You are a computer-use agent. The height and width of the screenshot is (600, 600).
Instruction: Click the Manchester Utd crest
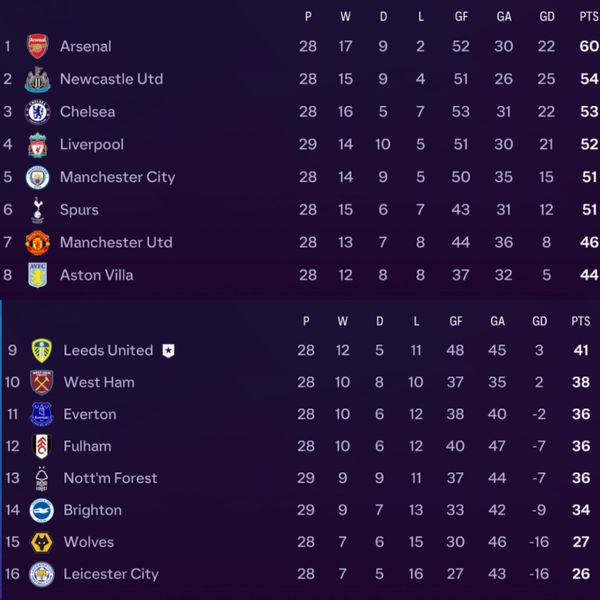[38, 243]
